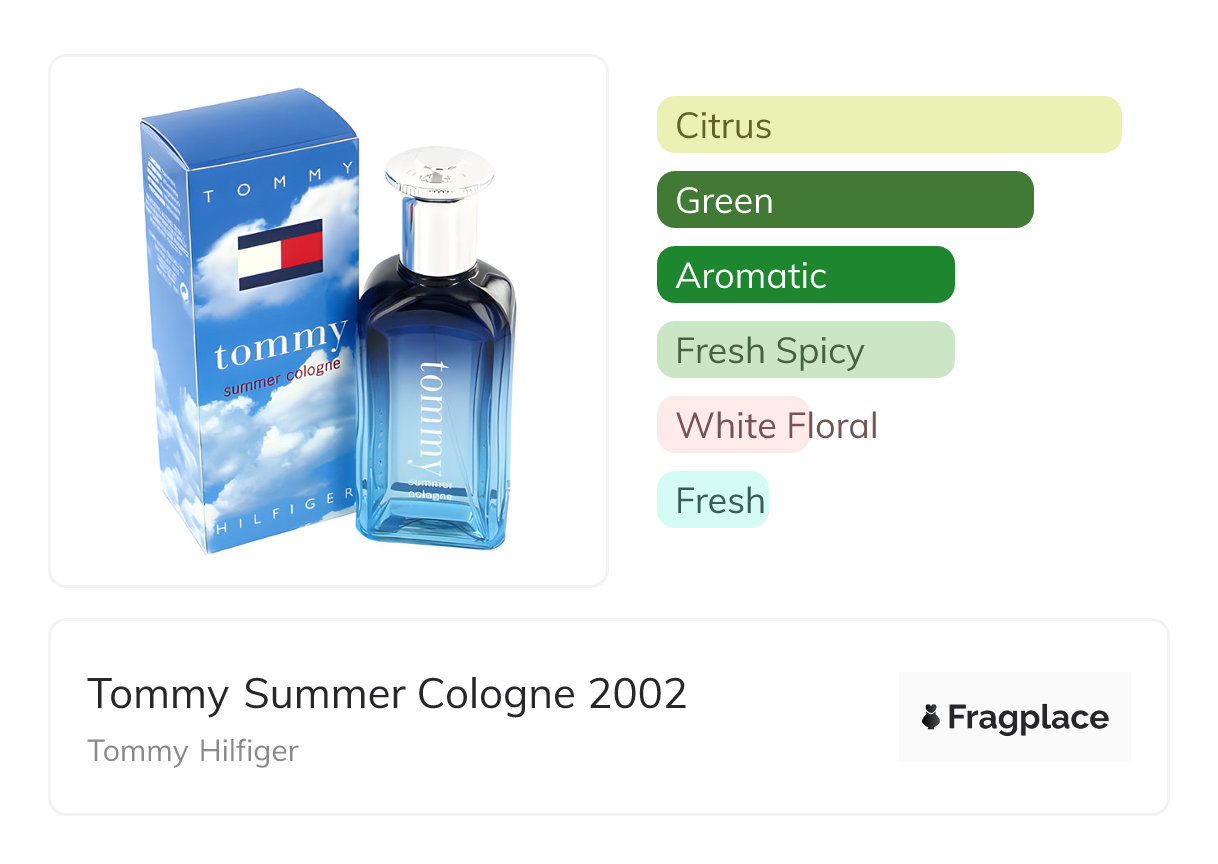Viewport: 1218px width, 864px height.
Task: Open the Tommy Hilfiger brand link
Action: pyautogui.click(x=193, y=751)
